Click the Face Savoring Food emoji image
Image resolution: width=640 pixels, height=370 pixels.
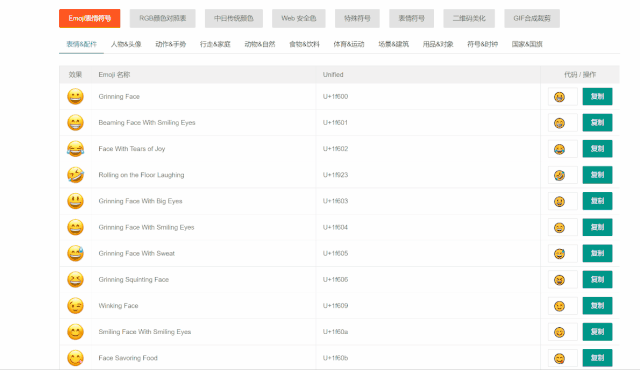(x=76, y=358)
